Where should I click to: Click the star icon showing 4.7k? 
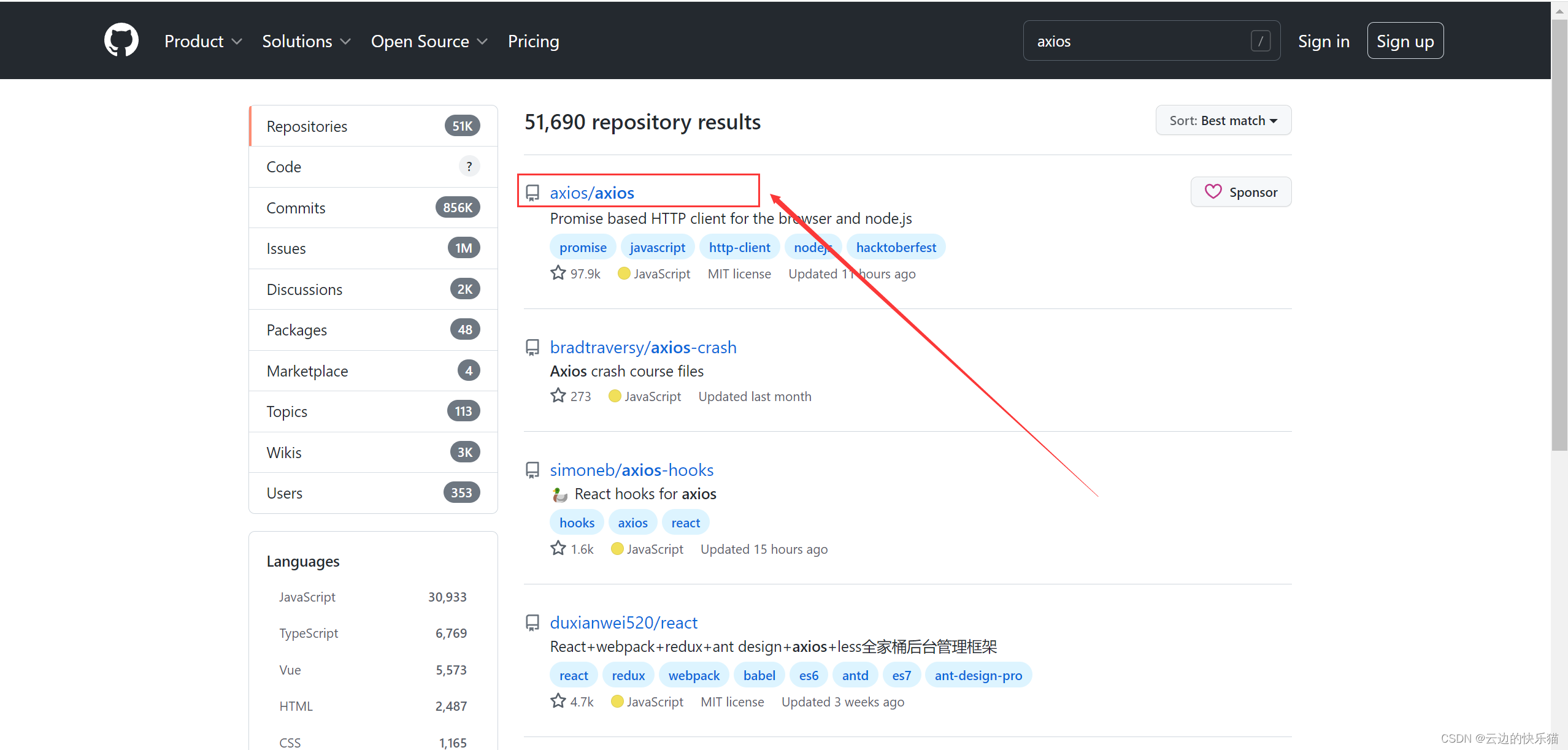point(558,701)
